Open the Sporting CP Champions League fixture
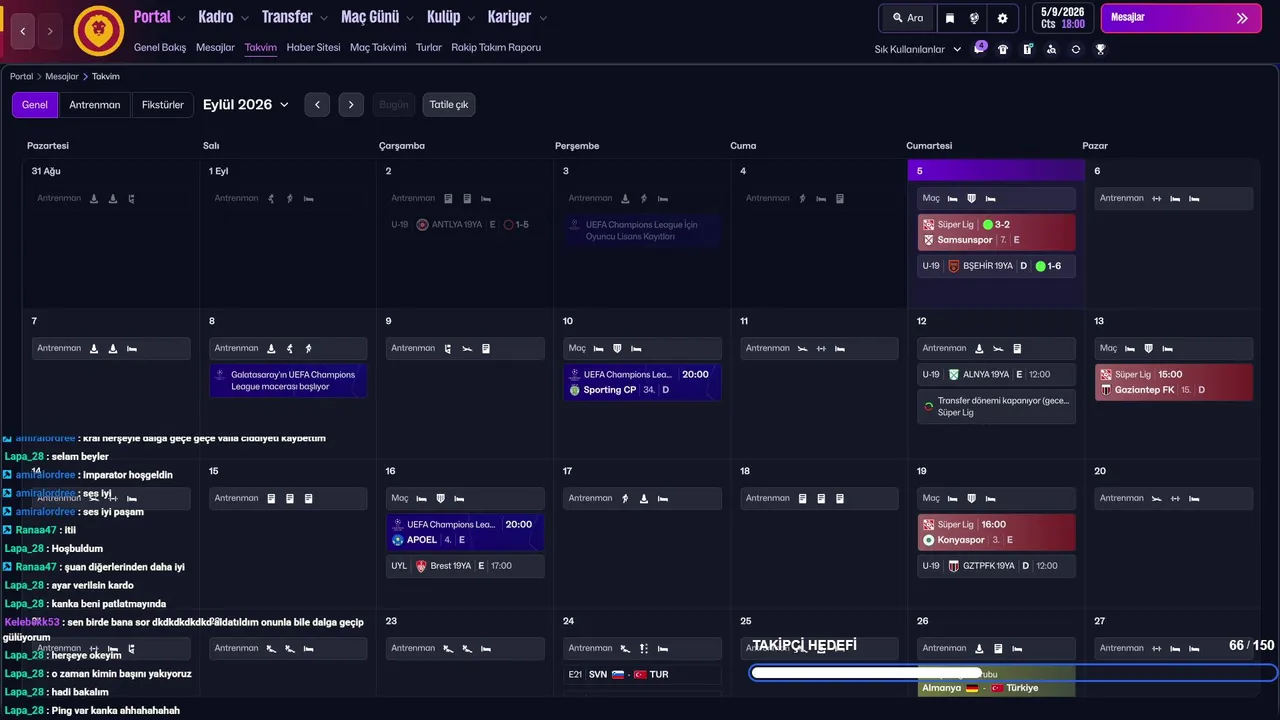 [643, 382]
